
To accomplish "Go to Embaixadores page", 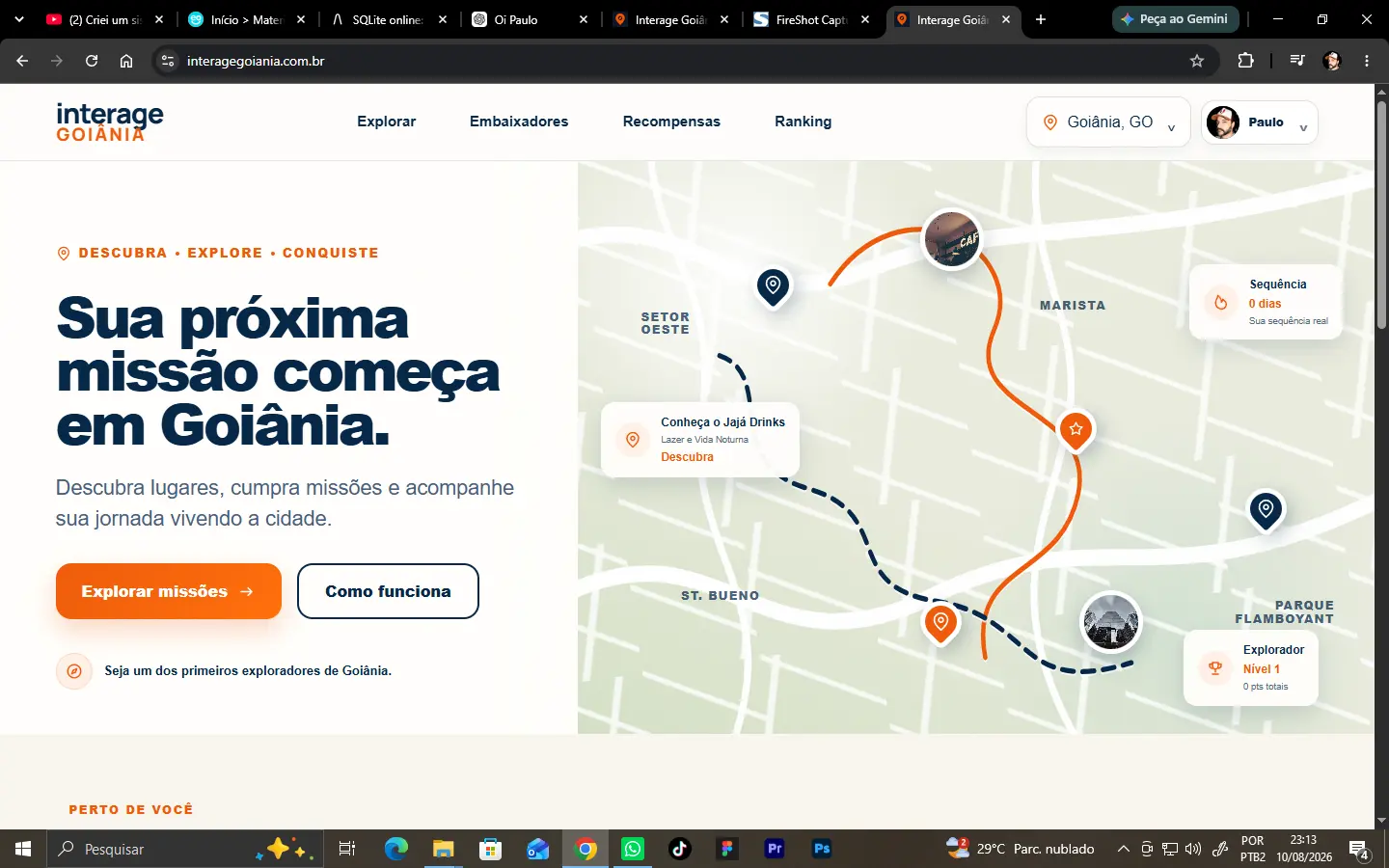I will (519, 122).
